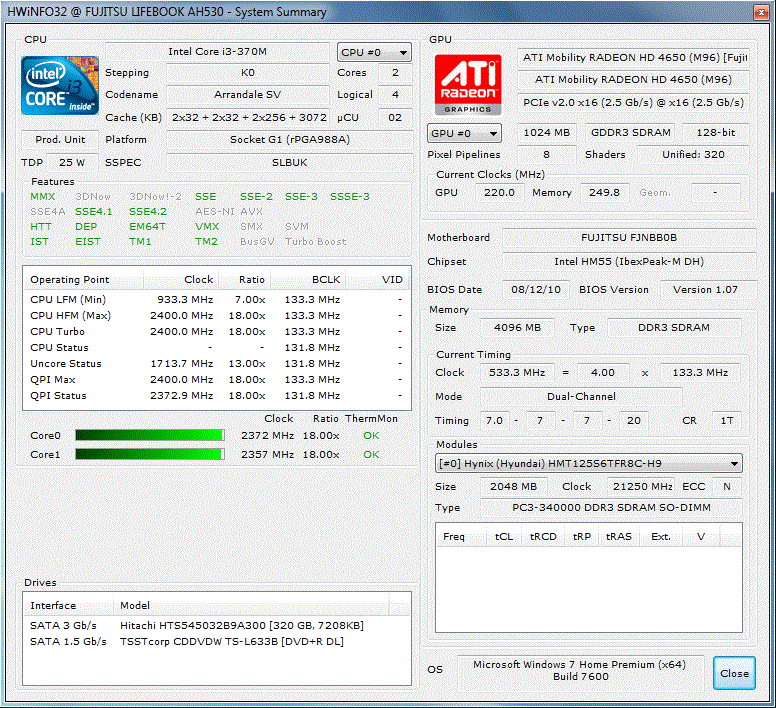This screenshot has width=776, height=708.
Task: Click the Core0 ThermMon OK status
Action: coord(371,435)
